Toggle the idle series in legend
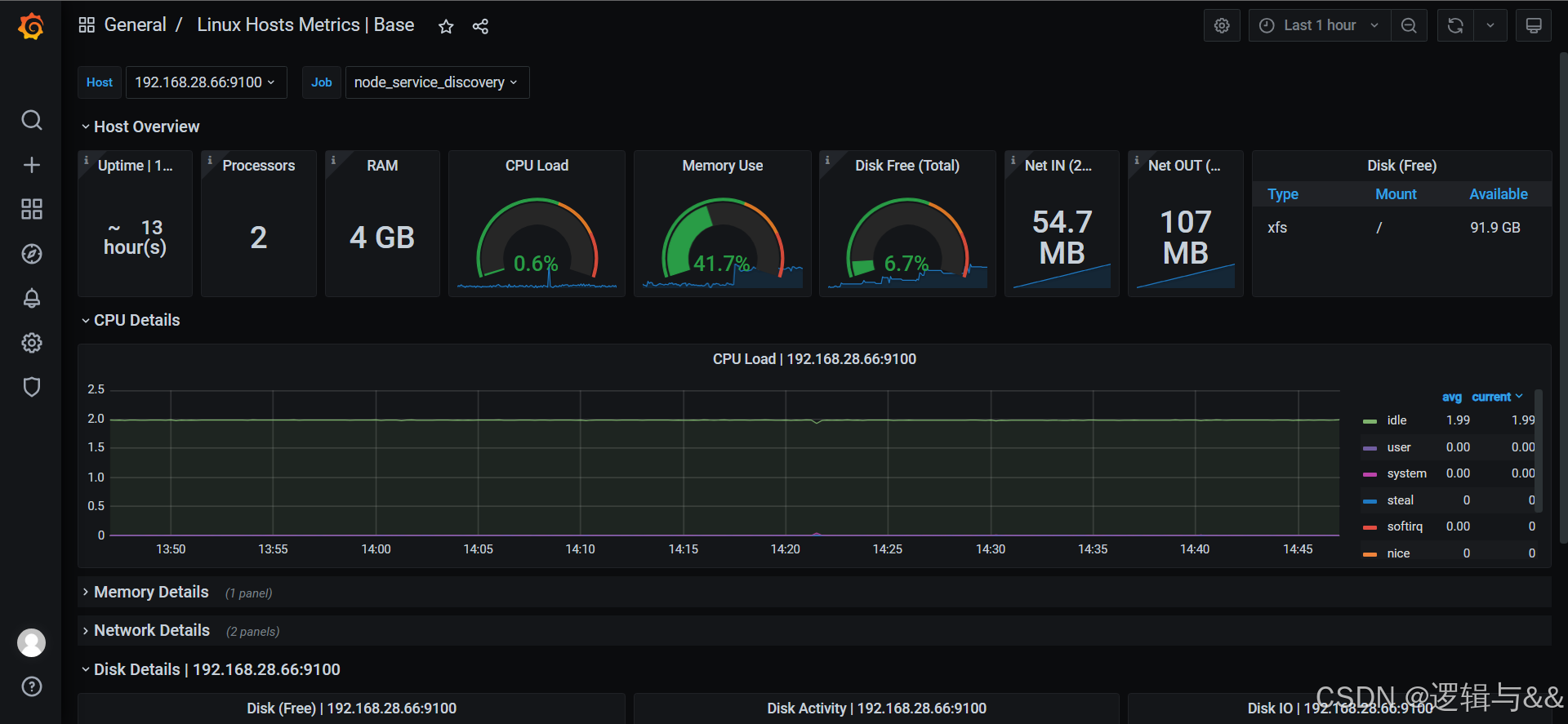The height and width of the screenshot is (724, 1568). click(x=1396, y=420)
